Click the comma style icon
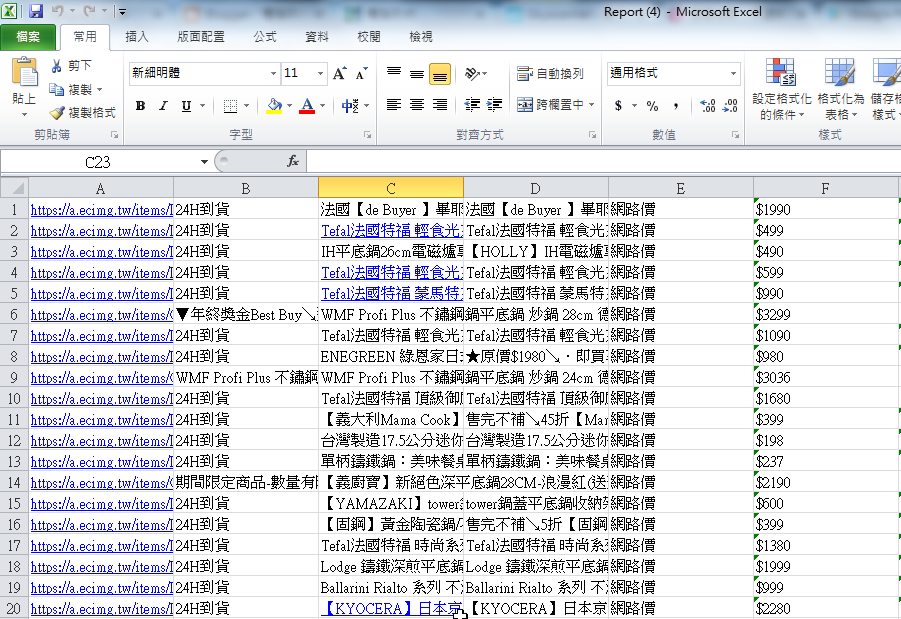This screenshot has width=901, height=619. (x=676, y=106)
